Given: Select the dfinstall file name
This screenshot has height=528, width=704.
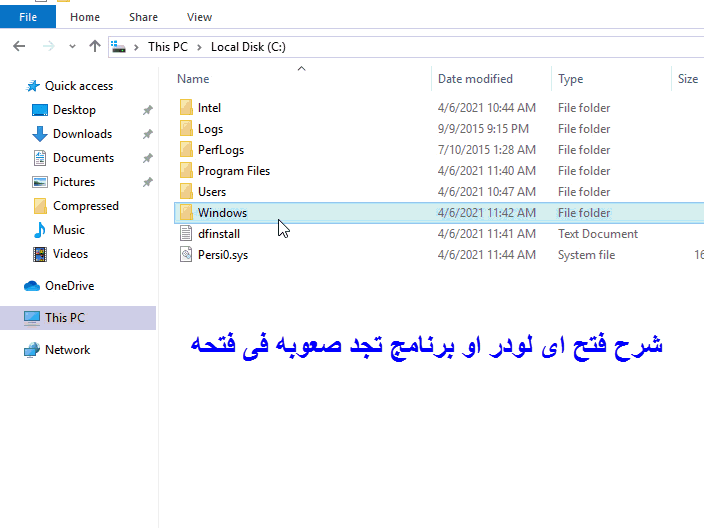Looking at the screenshot, I should tap(219, 234).
